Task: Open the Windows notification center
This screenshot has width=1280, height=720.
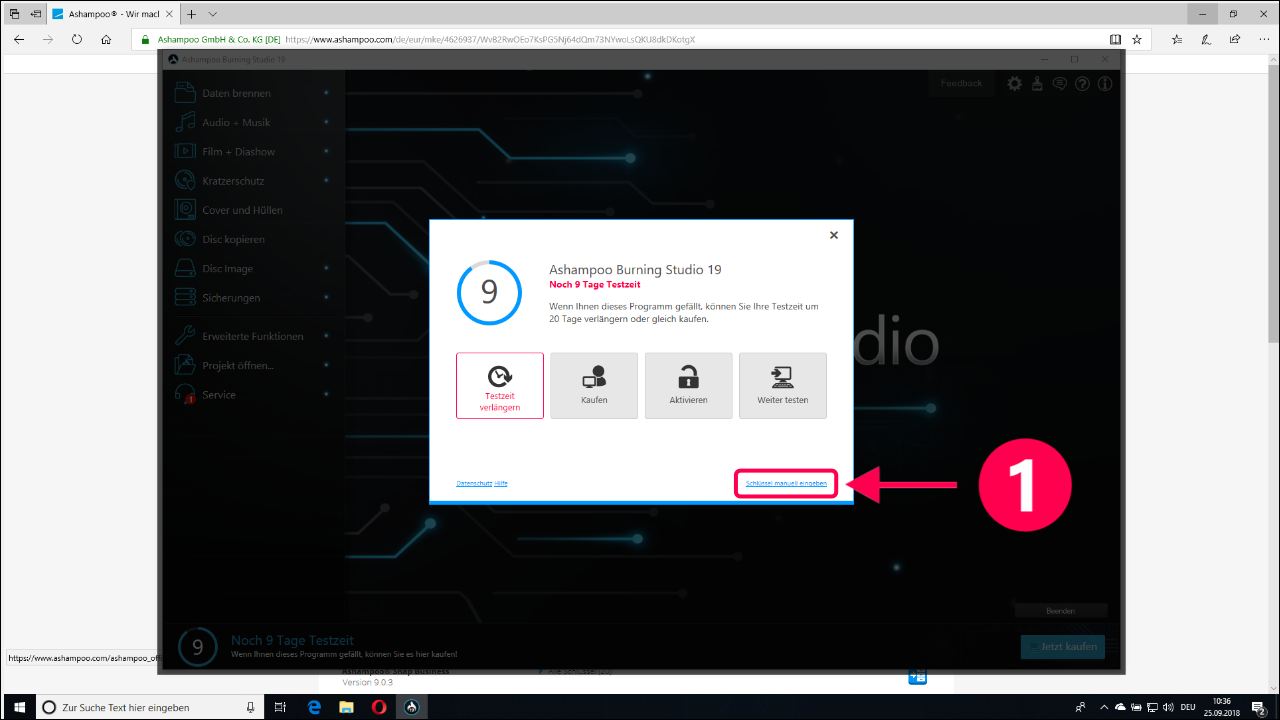Action: tap(1260, 707)
